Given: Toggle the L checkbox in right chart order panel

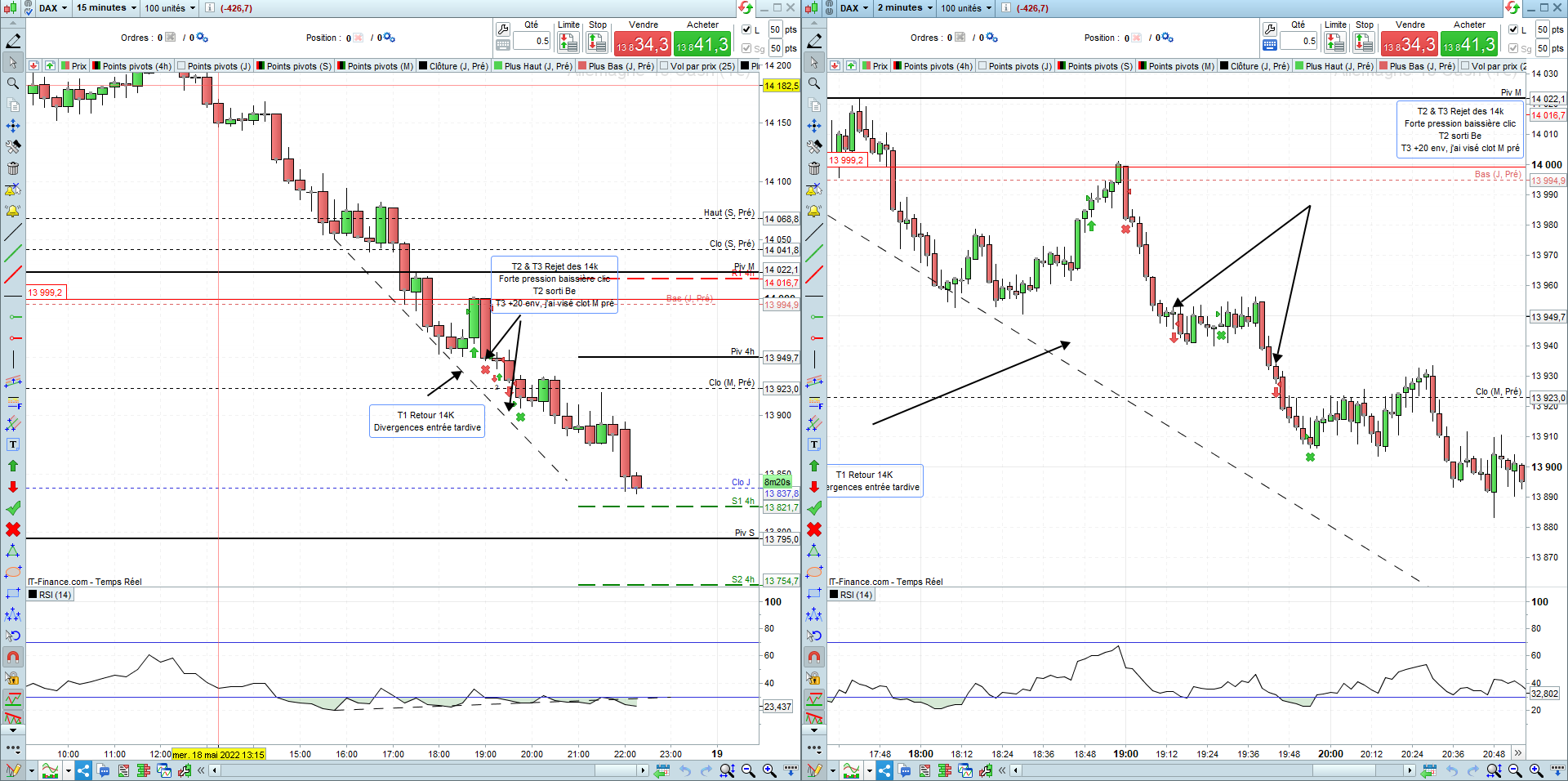Looking at the screenshot, I should 1513,29.
